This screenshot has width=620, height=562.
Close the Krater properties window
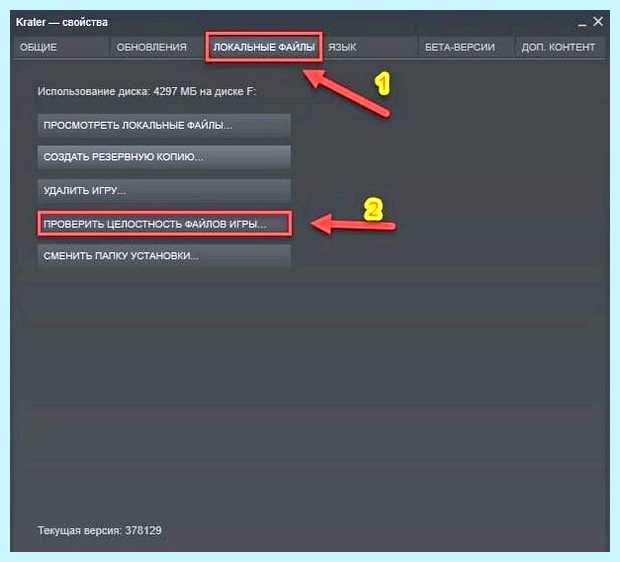[598, 21]
